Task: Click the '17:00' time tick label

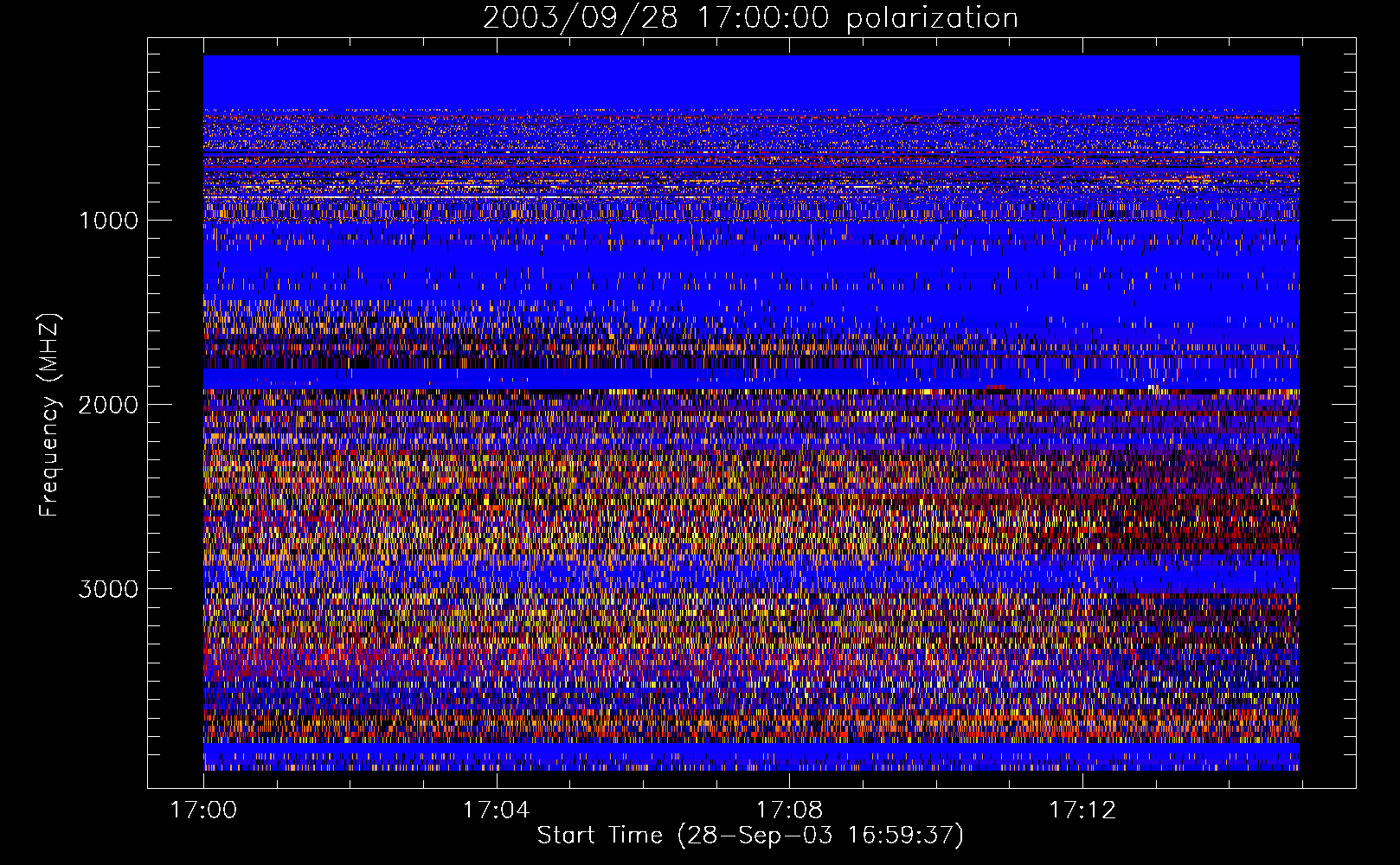Action: coord(203,810)
